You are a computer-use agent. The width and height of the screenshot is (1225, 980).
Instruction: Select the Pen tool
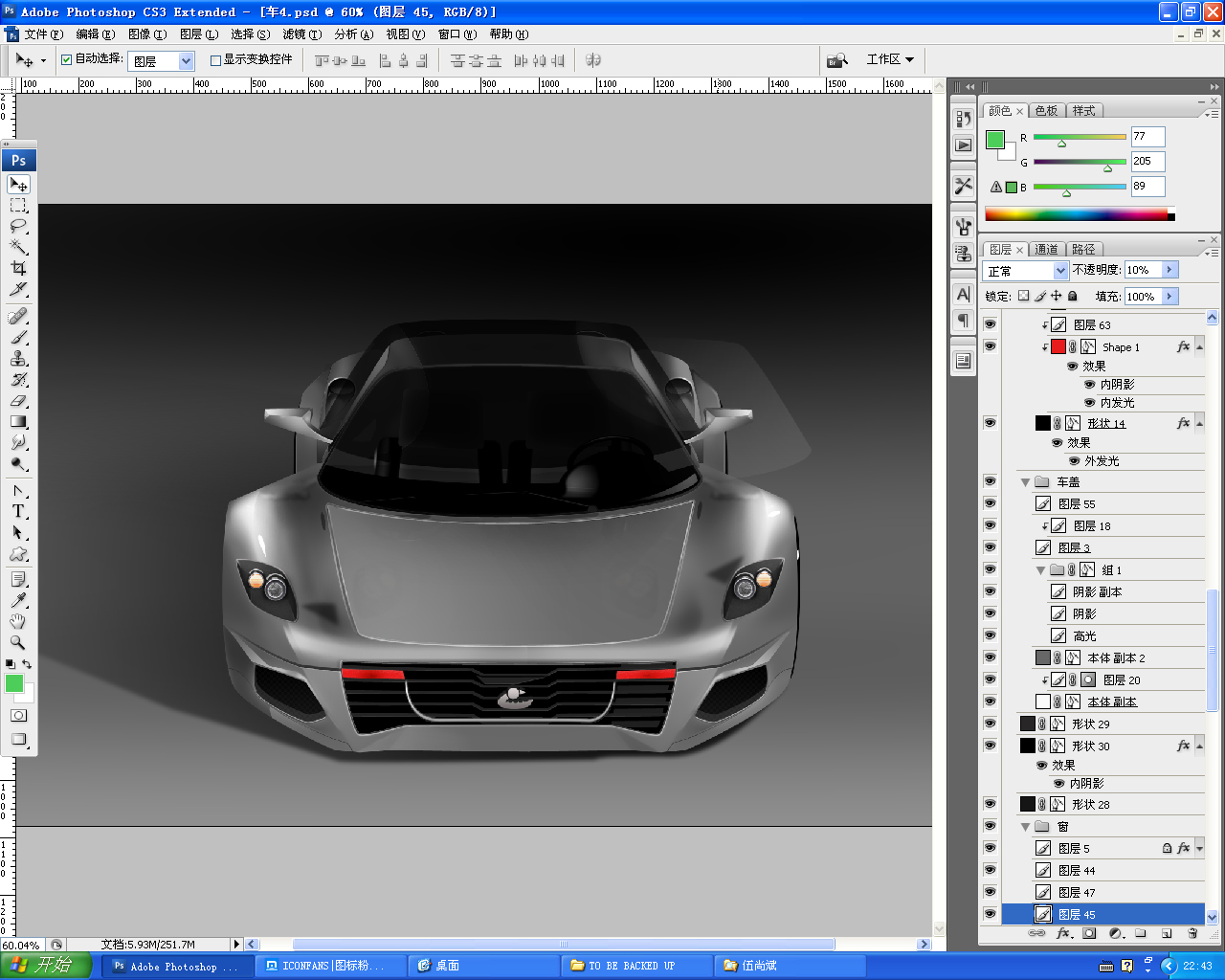[x=19, y=490]
